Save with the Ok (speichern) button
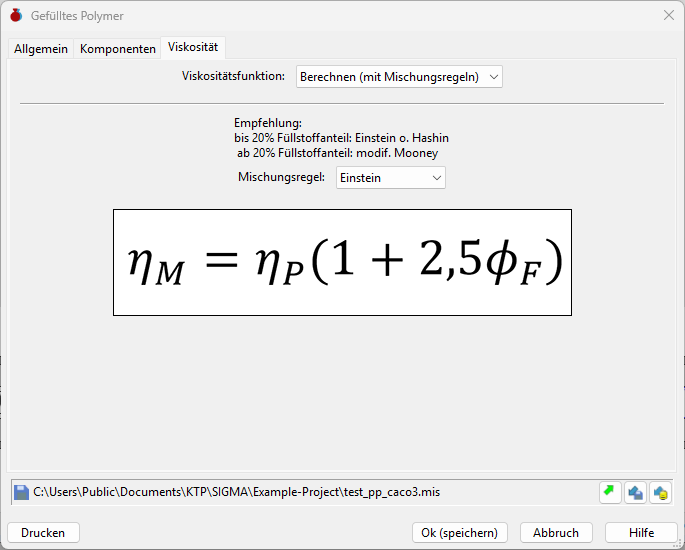Image resolution: width=685 pixels, height=550 pixels. pos(460,533)
